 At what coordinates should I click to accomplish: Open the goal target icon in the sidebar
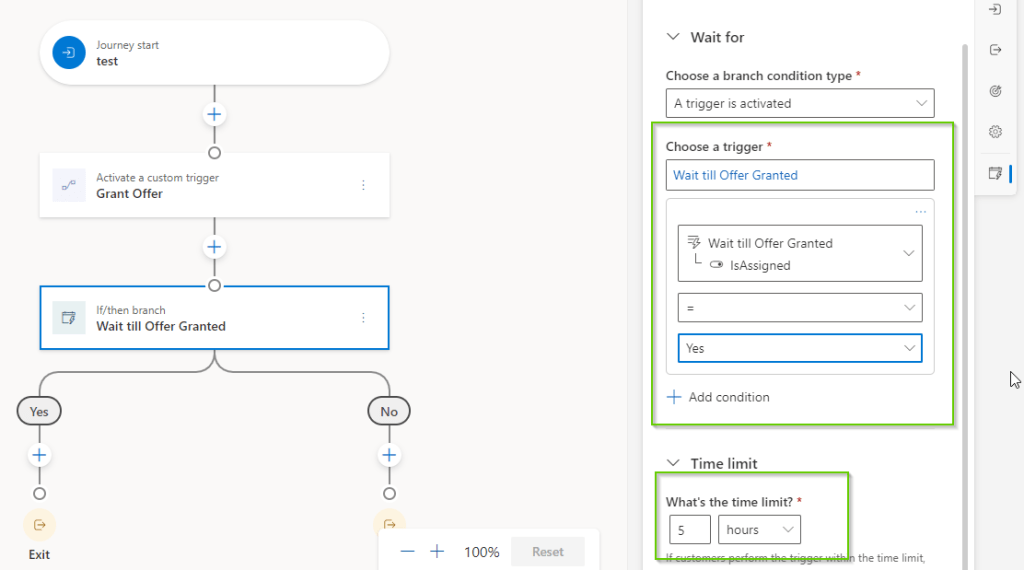coord(995,91)
